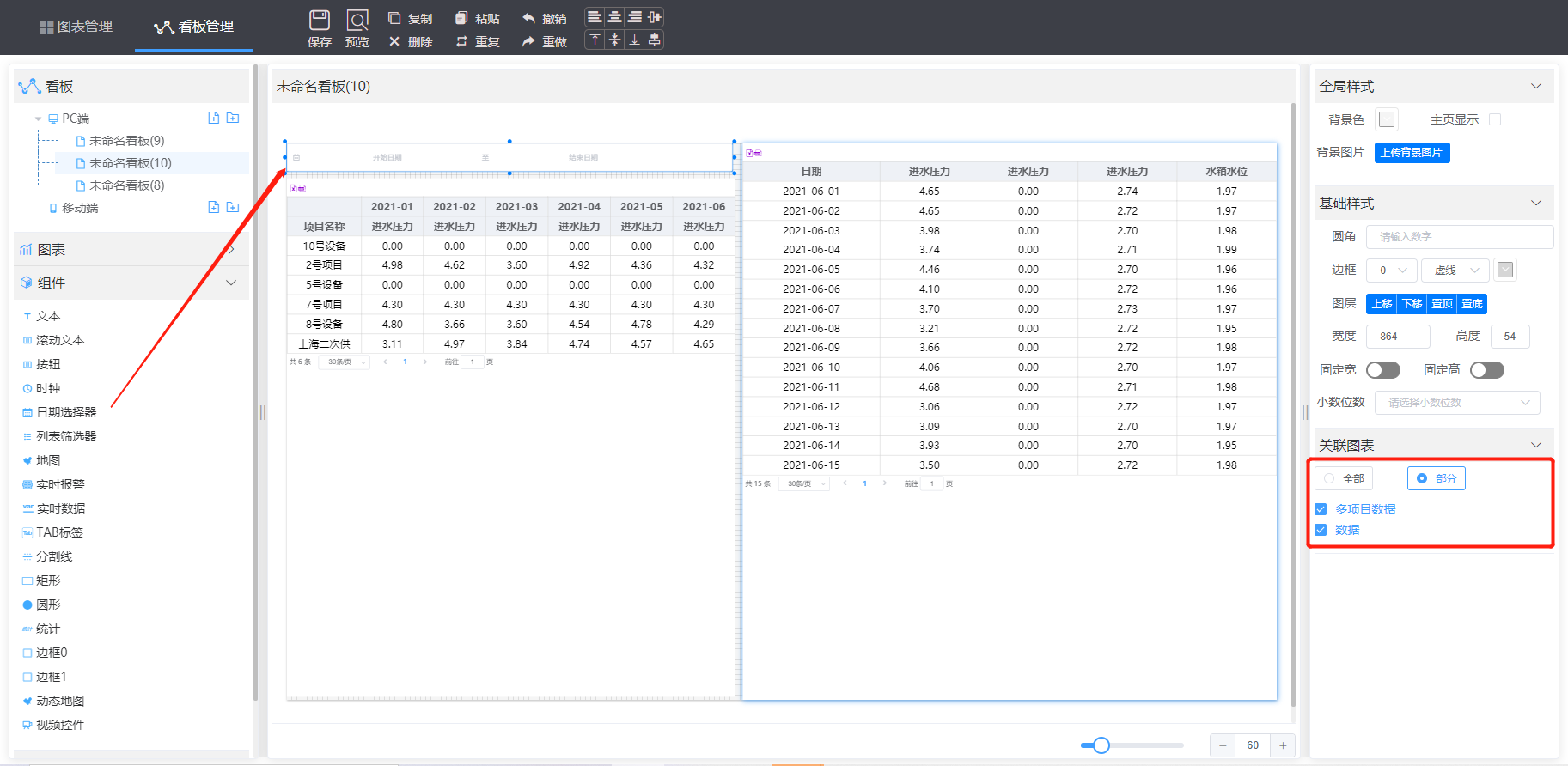1568x766 pixels.
Task: Click layer 下移 button
Action: 1412,304
